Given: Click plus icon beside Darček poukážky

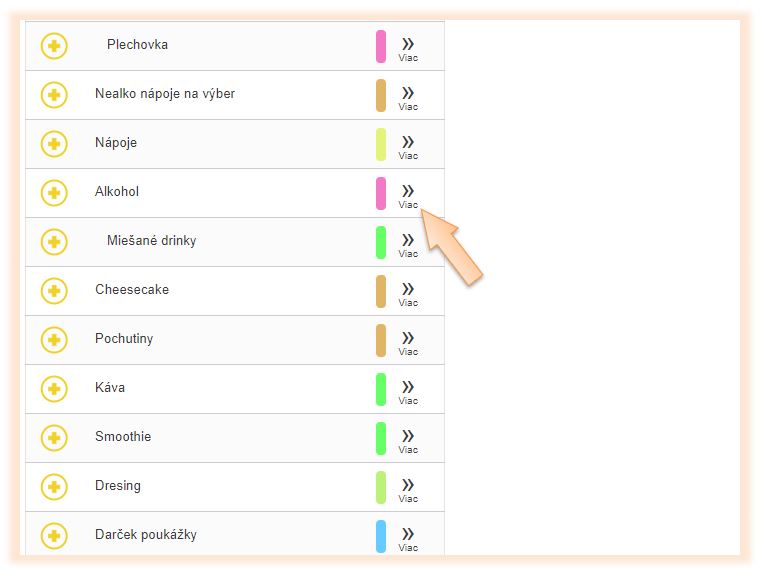Looking at the screenshot, I should [x=54, y=535].
